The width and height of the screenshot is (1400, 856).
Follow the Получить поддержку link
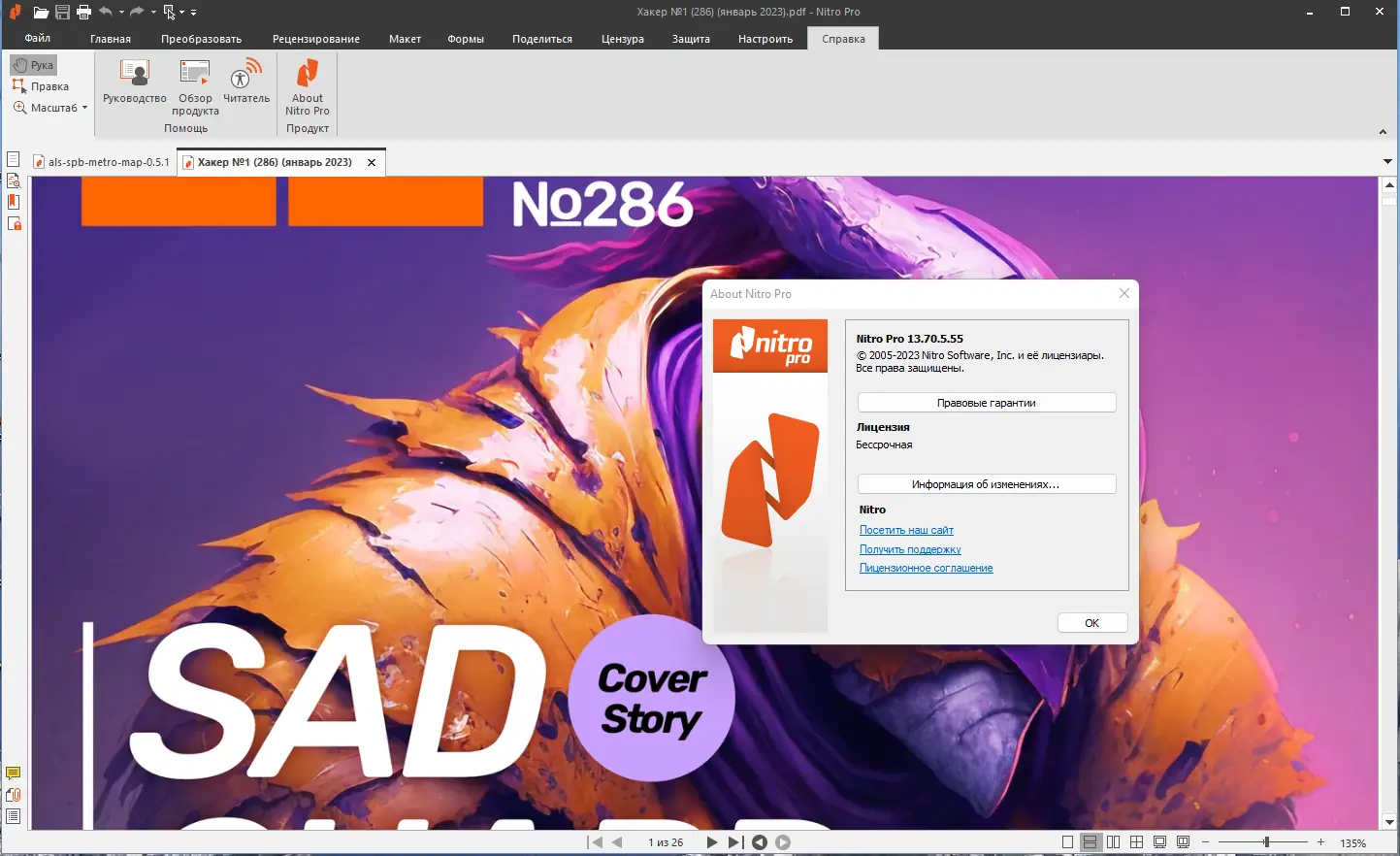pos(910,549)
